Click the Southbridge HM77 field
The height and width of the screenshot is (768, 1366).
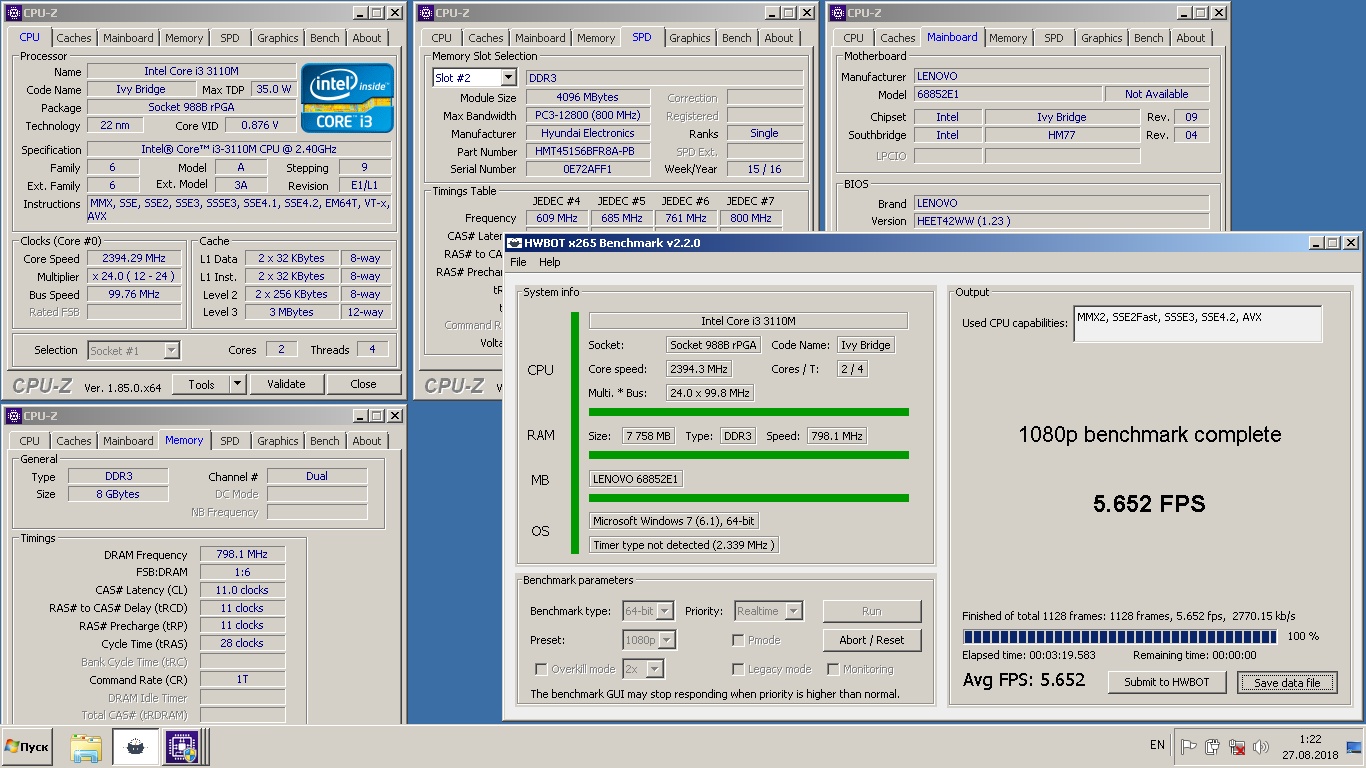[1061, 135]
